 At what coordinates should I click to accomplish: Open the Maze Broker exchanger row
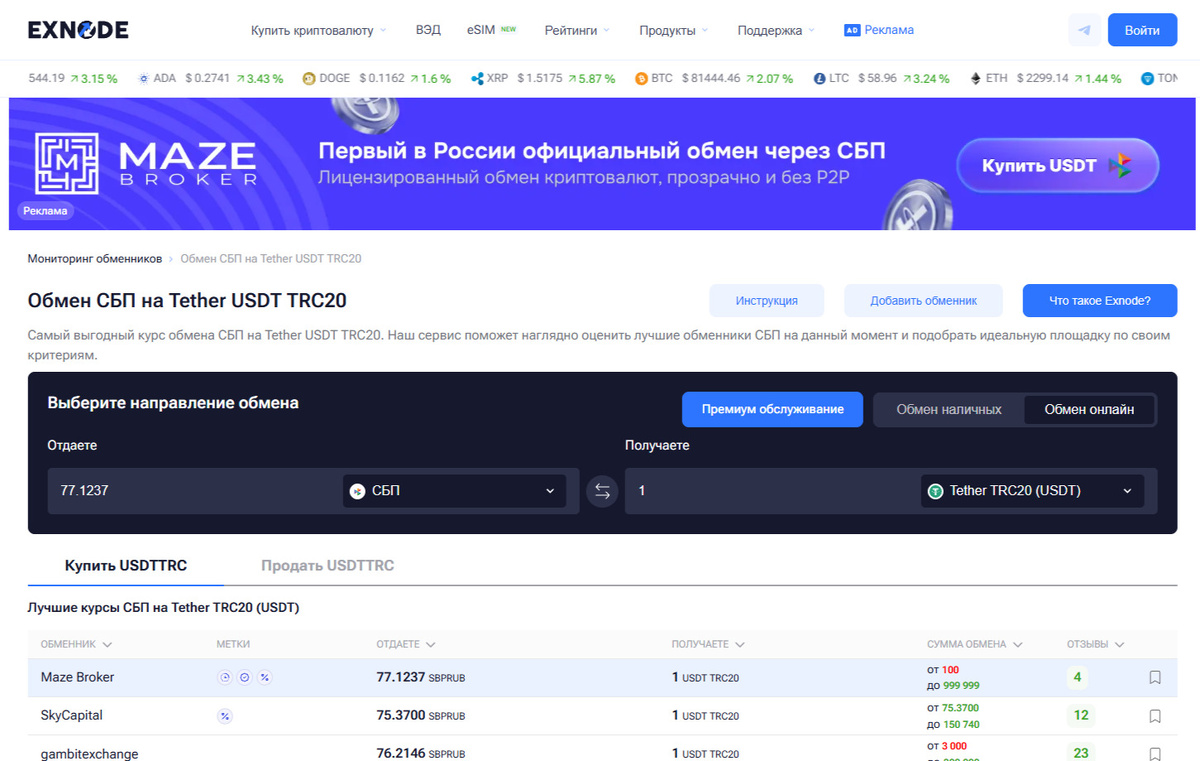coord(602,677)
